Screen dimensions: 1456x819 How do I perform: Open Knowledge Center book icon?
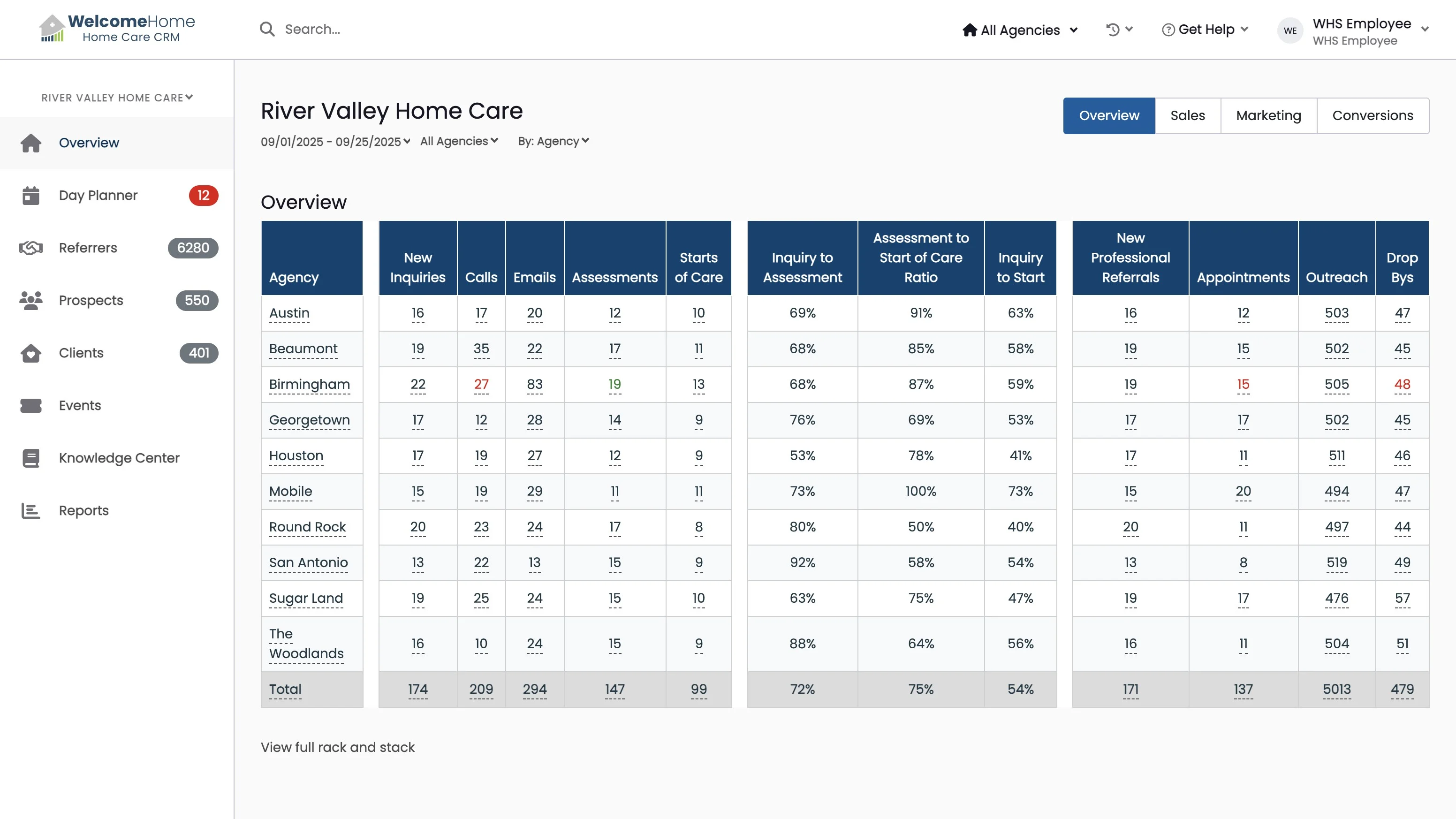[31, 458]
